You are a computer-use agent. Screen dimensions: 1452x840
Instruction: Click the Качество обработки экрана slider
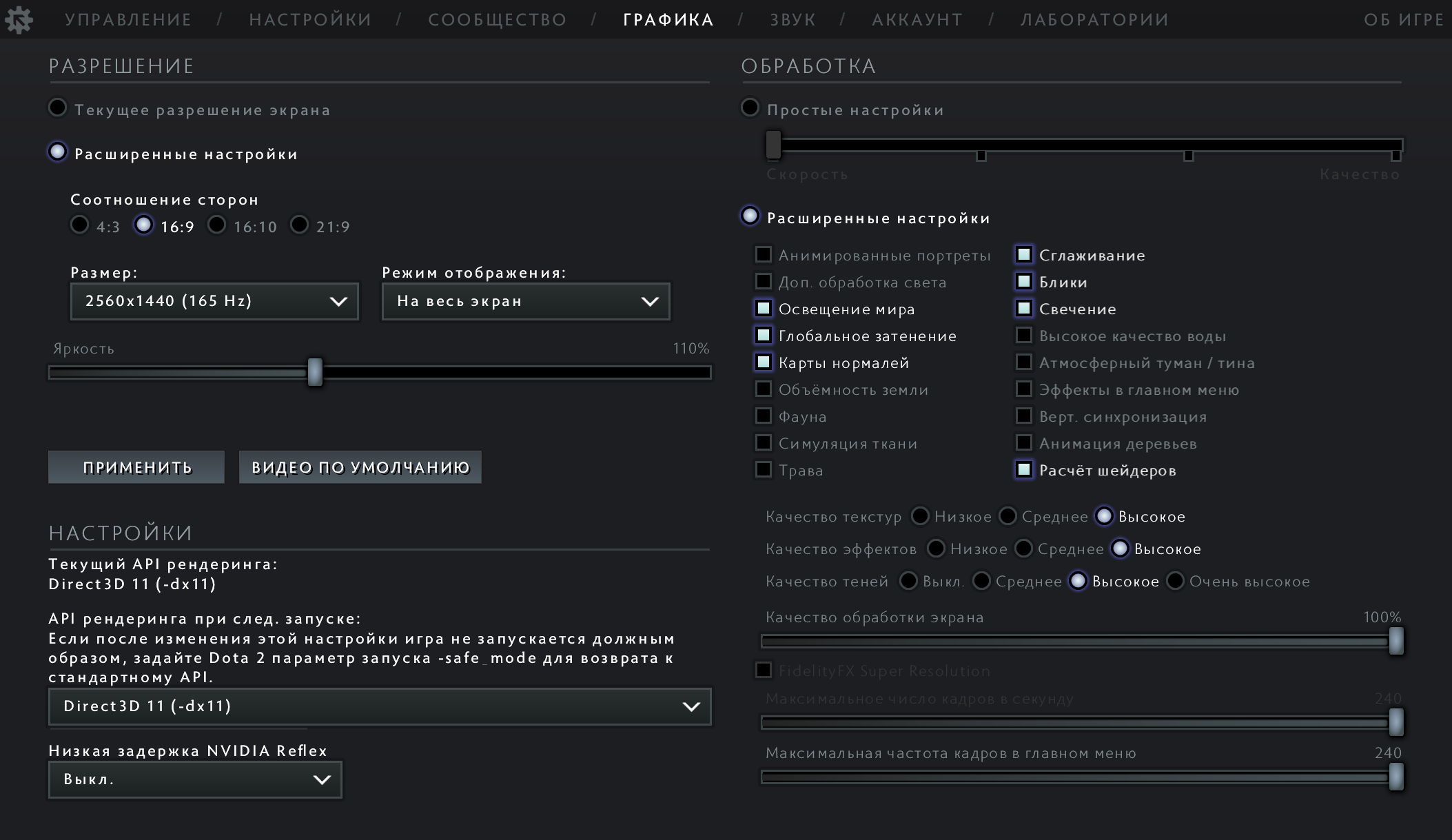click(x=1082, y=641)
